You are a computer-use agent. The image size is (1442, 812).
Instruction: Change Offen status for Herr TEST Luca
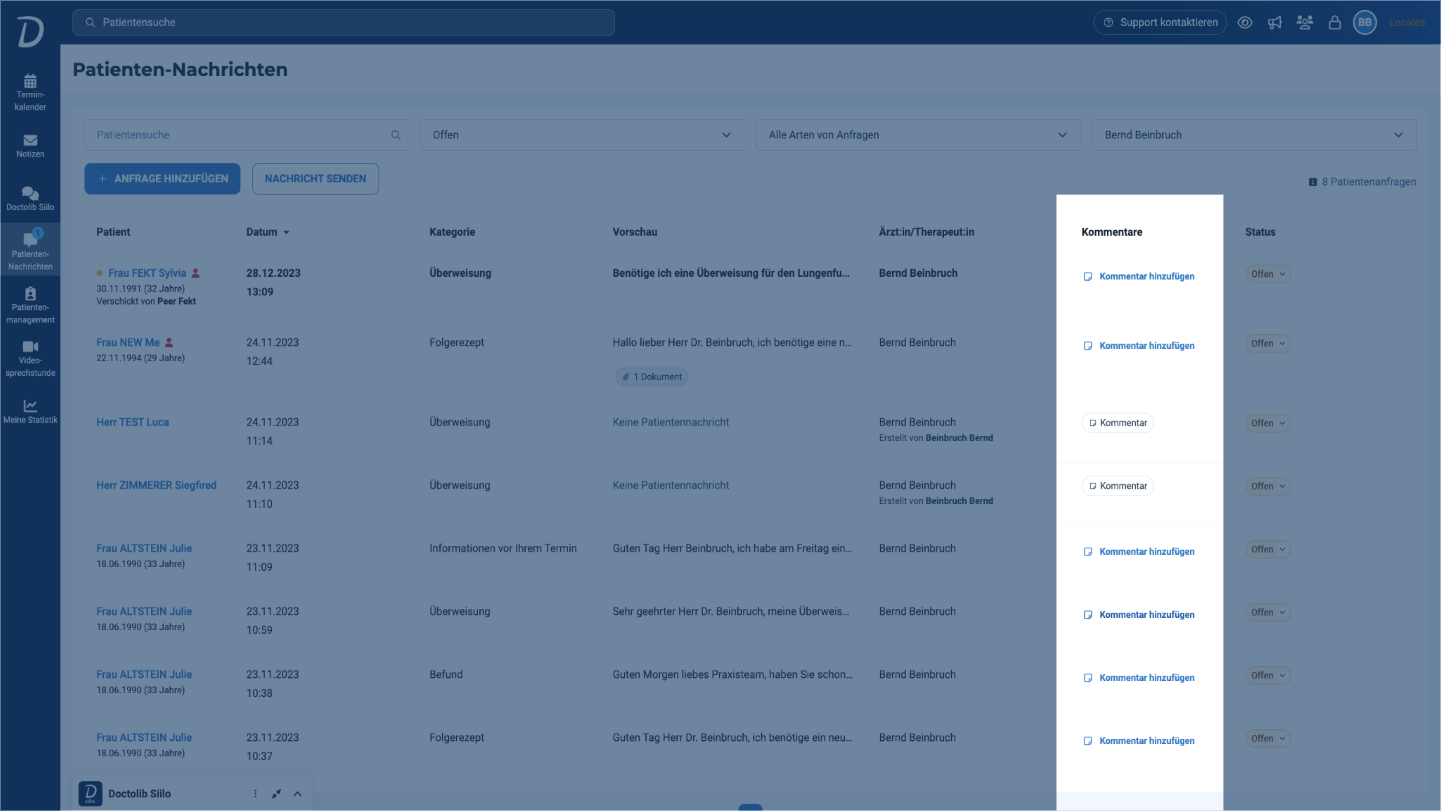tap(1268, 423)
